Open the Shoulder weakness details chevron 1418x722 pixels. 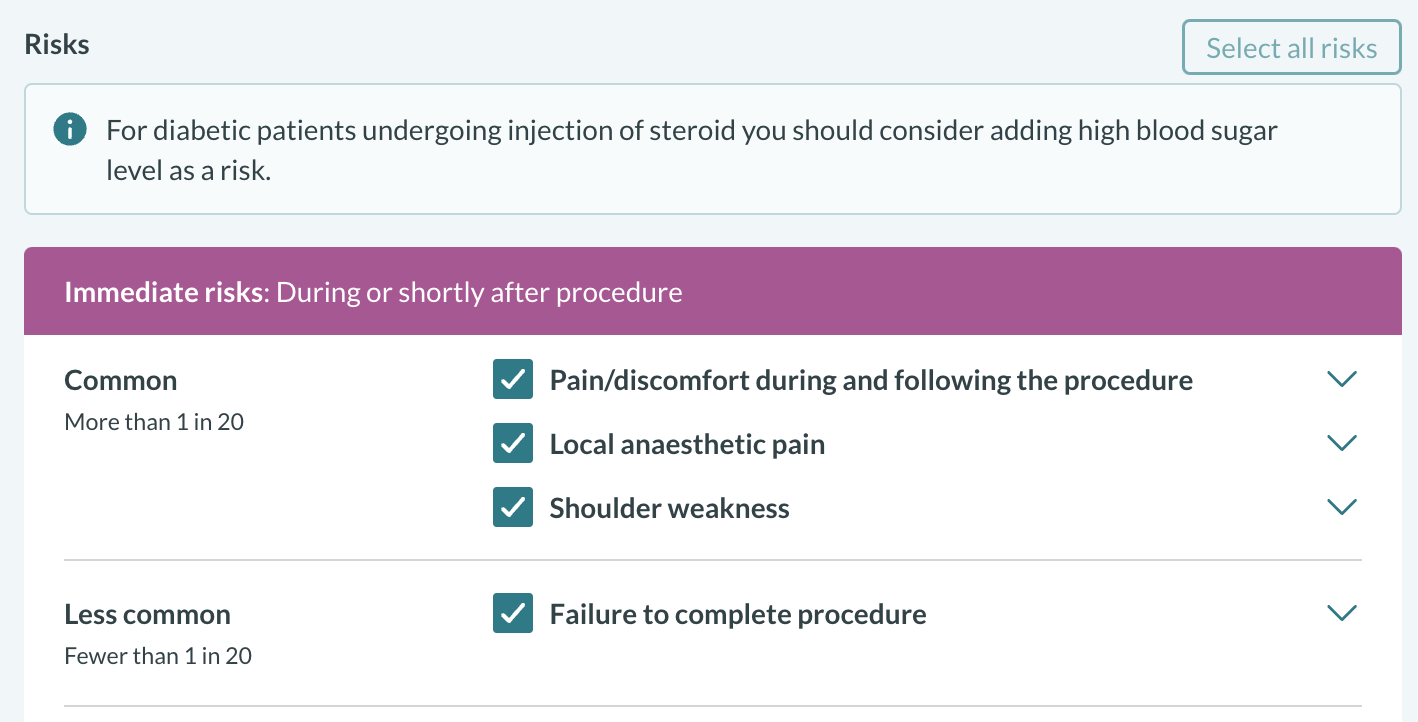(x=1341, y=507)
